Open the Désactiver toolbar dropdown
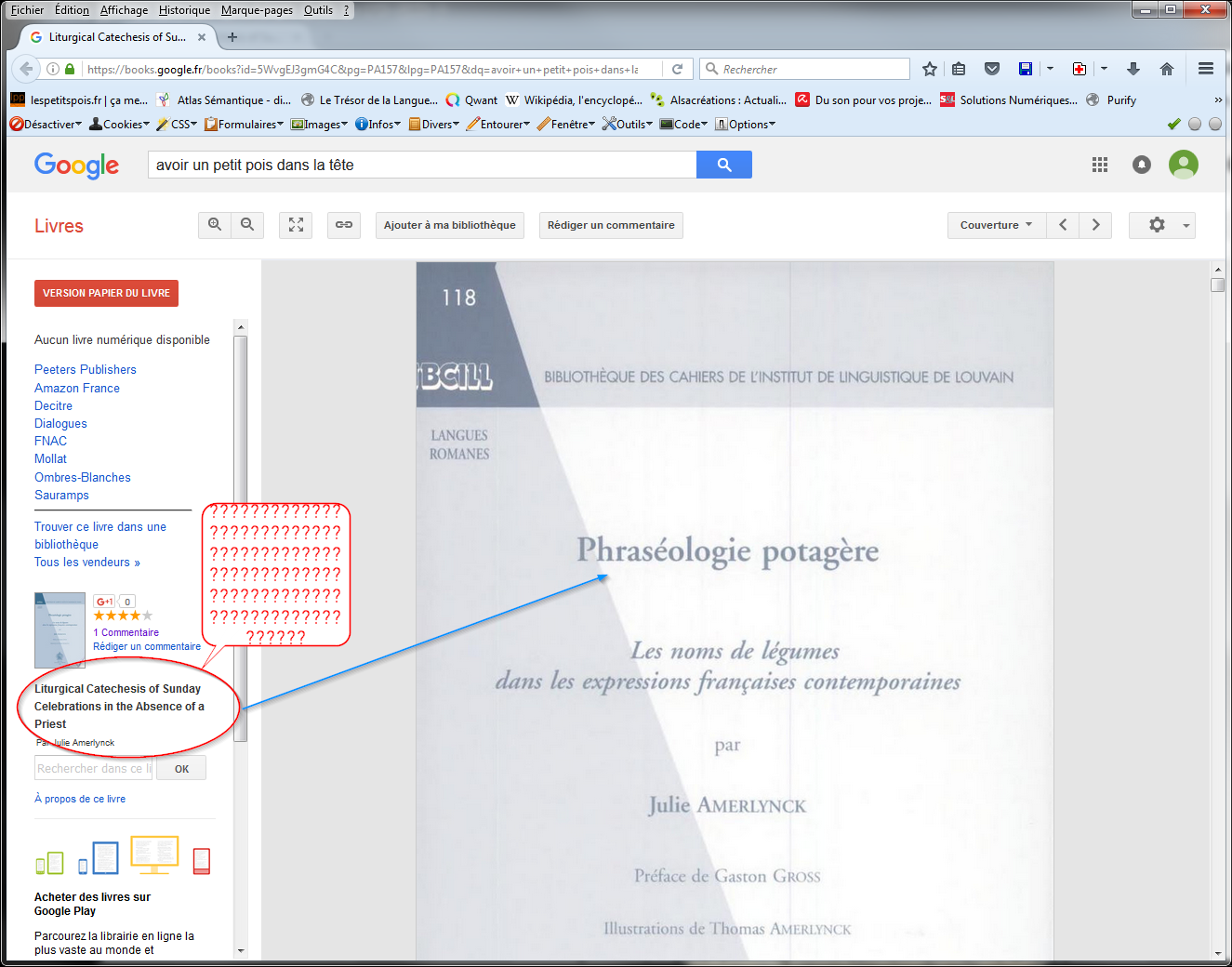Viewport: 1232px width, 967px height. (46, 125)
